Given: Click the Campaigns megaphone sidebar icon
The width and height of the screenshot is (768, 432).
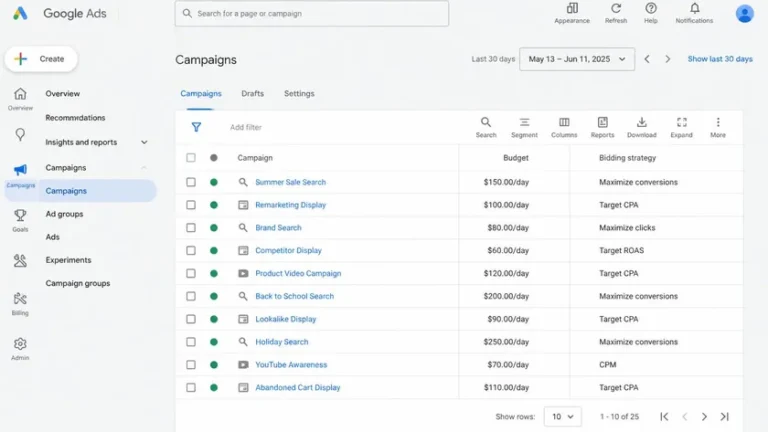Looking at the screenshot, I should (x=20, y=169).
